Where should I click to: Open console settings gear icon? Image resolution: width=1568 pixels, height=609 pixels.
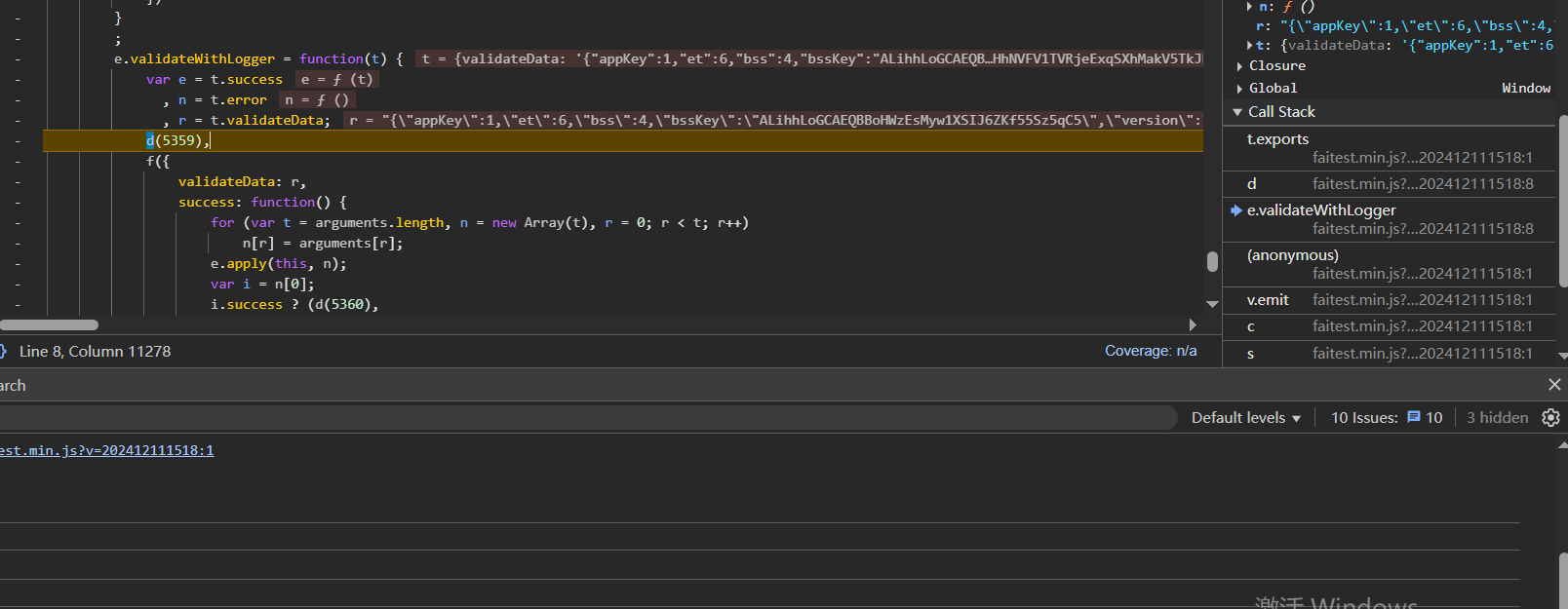[x=1550, y=418]
